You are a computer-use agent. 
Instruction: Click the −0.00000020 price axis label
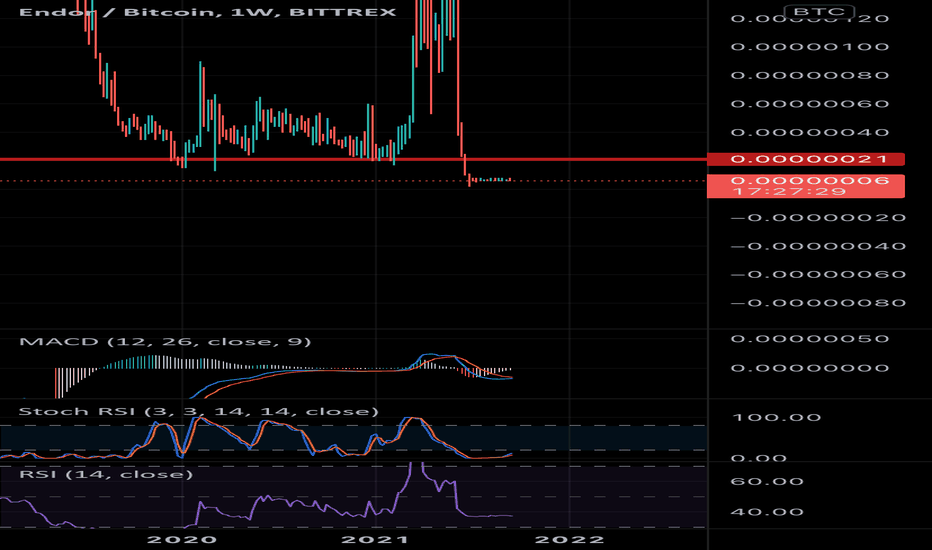point(818,218)
